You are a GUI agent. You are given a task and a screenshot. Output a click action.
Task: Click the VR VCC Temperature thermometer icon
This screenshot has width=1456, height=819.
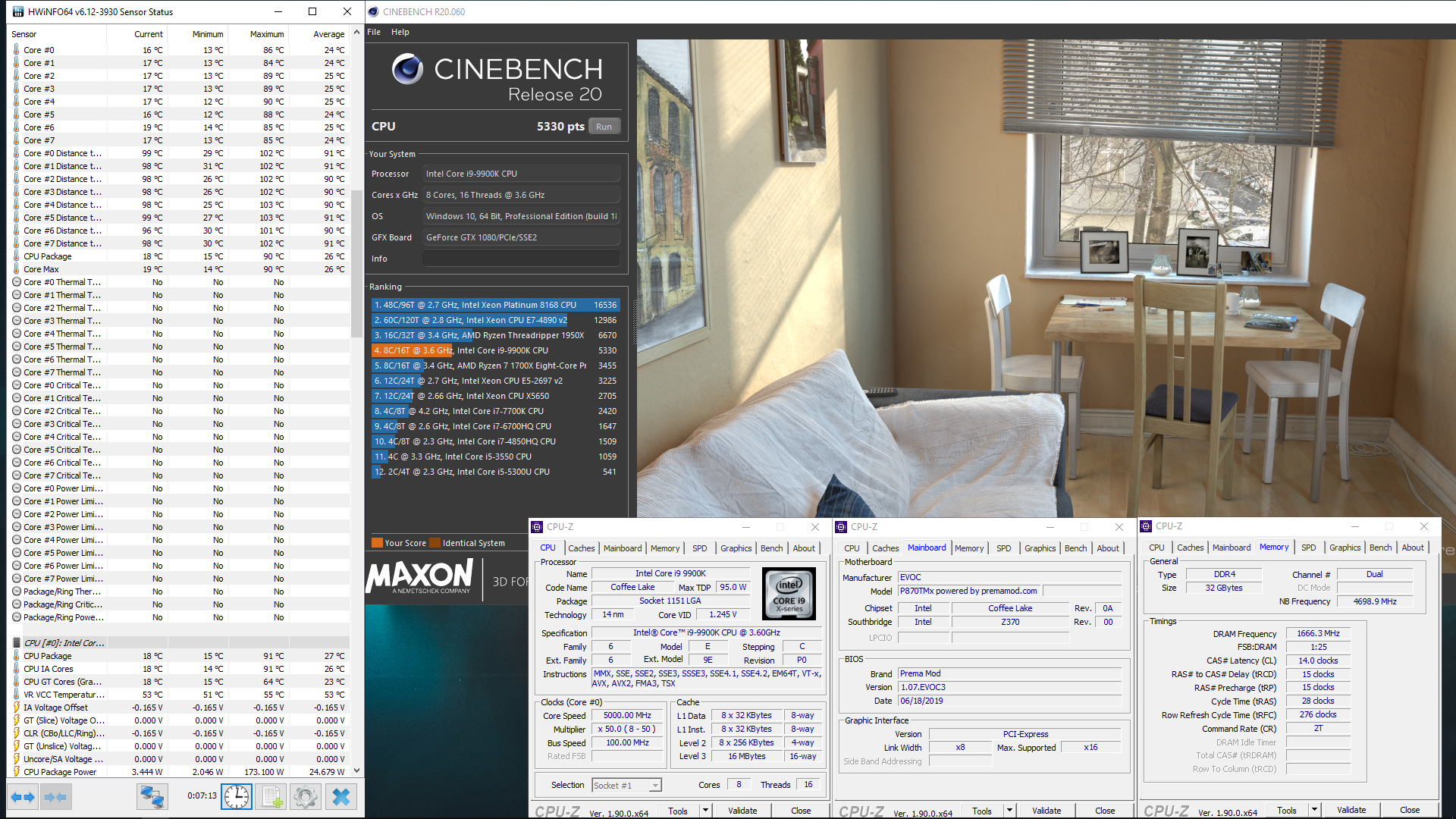(x=17, y=695)
